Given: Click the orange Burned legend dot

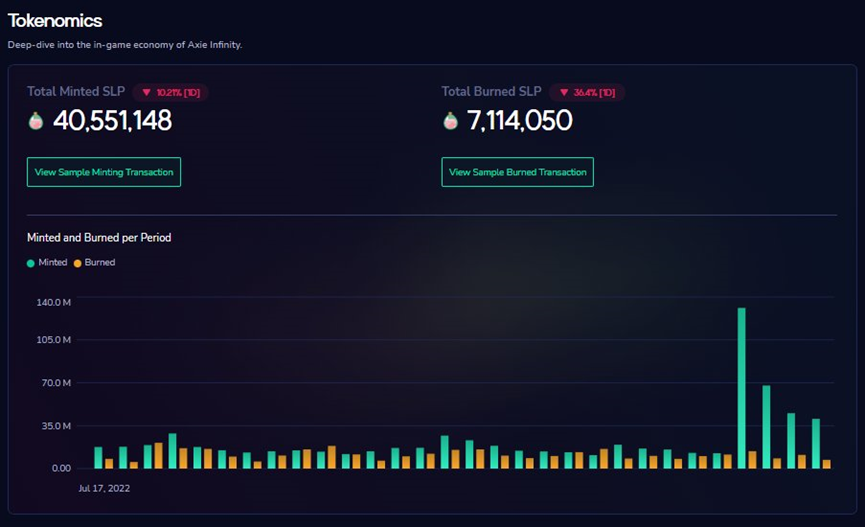Looking at the screenshot, I should click(78, 263).
